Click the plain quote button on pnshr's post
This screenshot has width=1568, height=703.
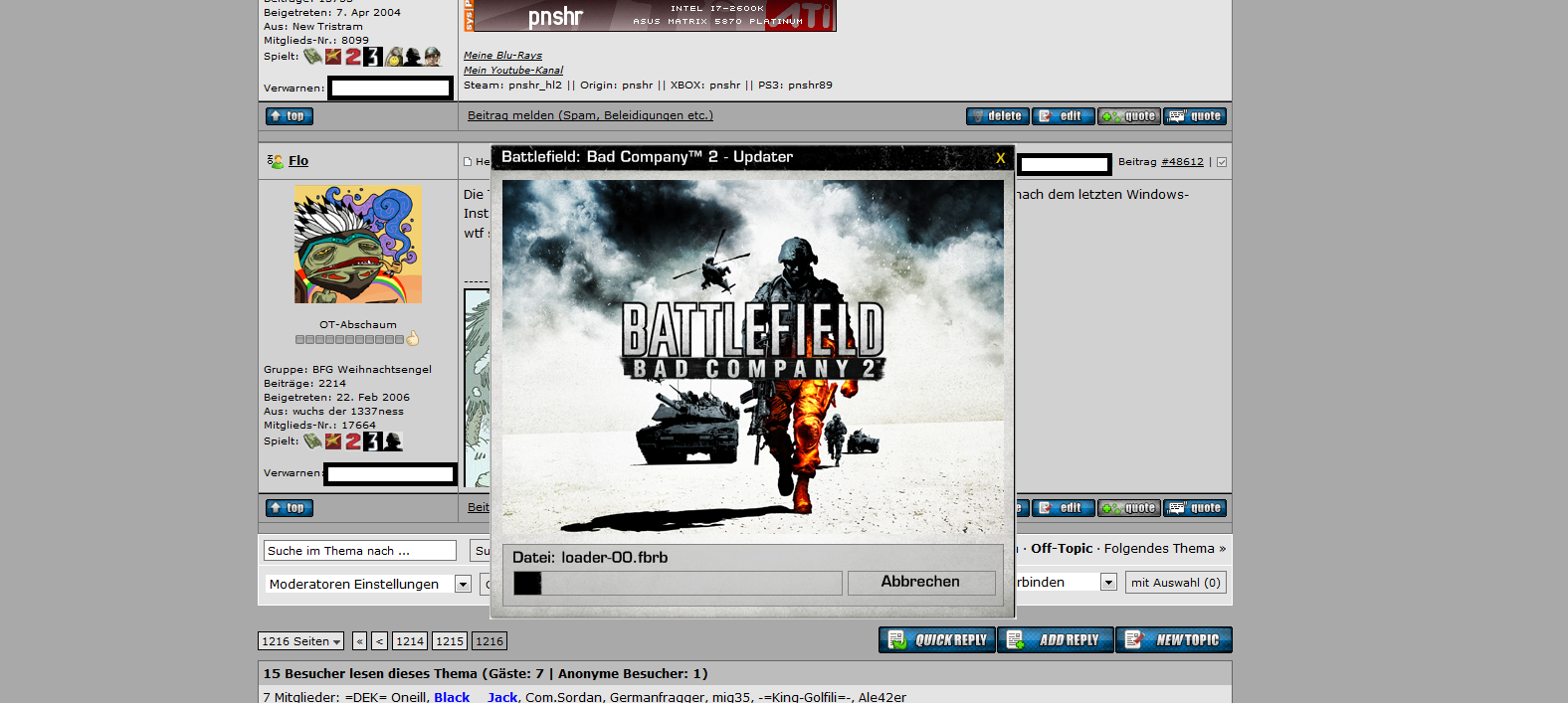[1195, 116]
